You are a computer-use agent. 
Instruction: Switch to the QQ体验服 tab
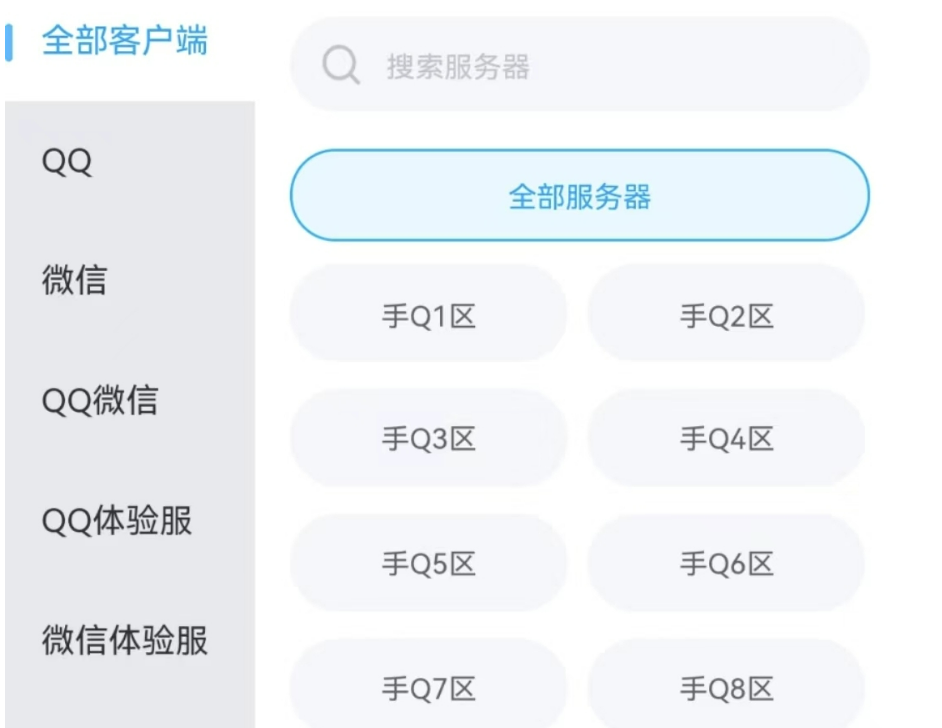pos(117,521)
